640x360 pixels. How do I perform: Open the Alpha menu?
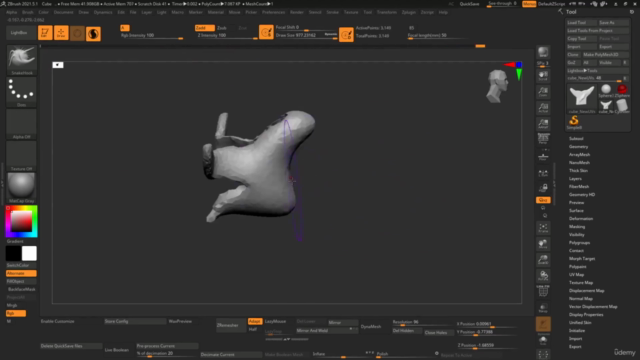click(11, 12)
